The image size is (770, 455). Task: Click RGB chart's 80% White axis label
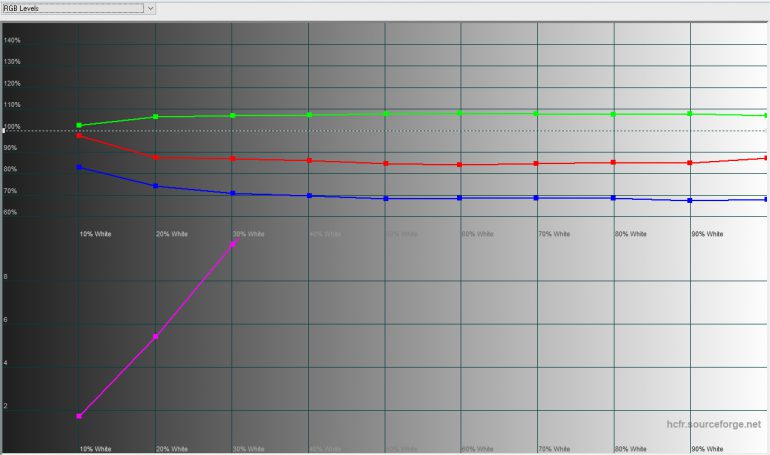click(631, 234)
